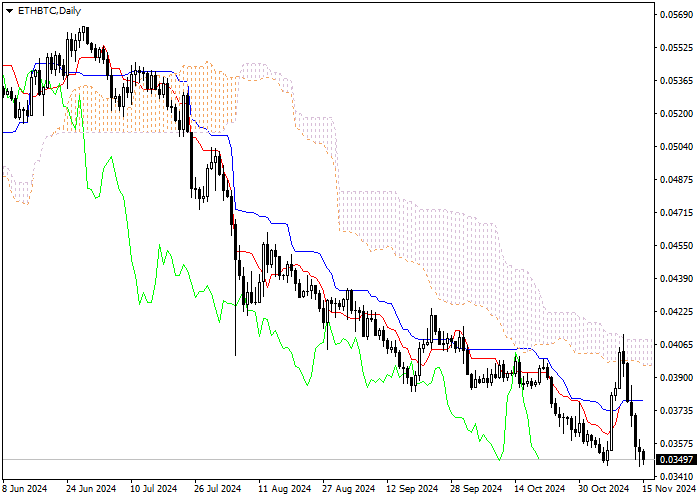Image resolution: width=700 pixels, height=500 pixels.
Task: Open the chart menu triangle beside ETHBTC
Action: [x=9, y=11]
